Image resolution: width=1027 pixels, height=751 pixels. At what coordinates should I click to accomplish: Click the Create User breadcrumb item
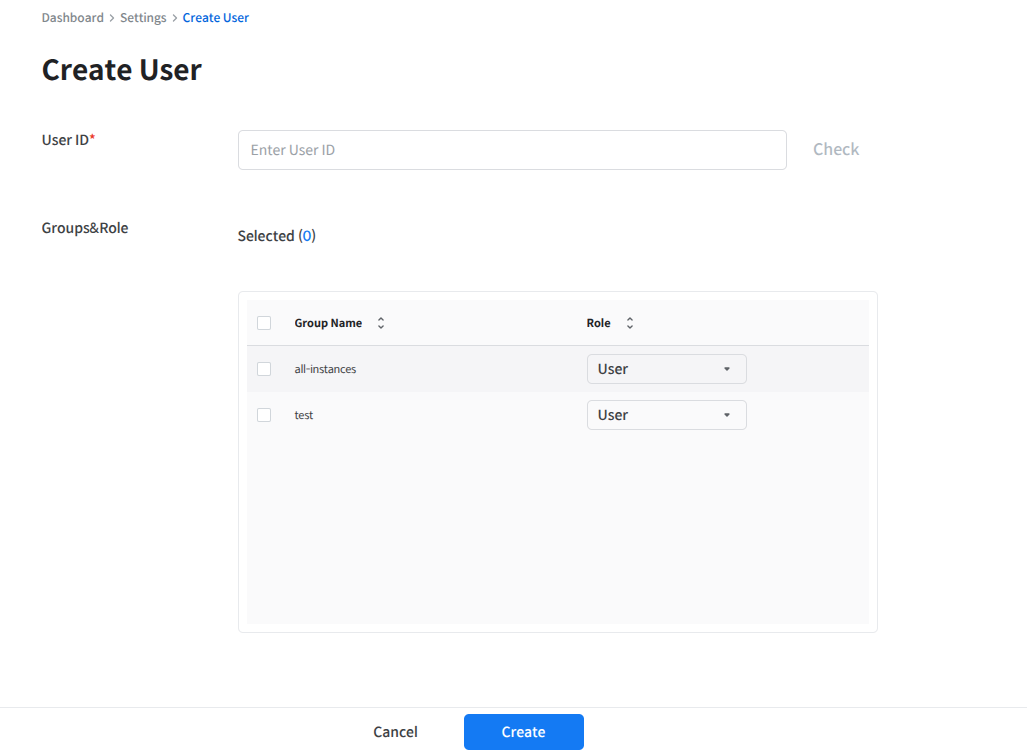click(x=216, y=18)
